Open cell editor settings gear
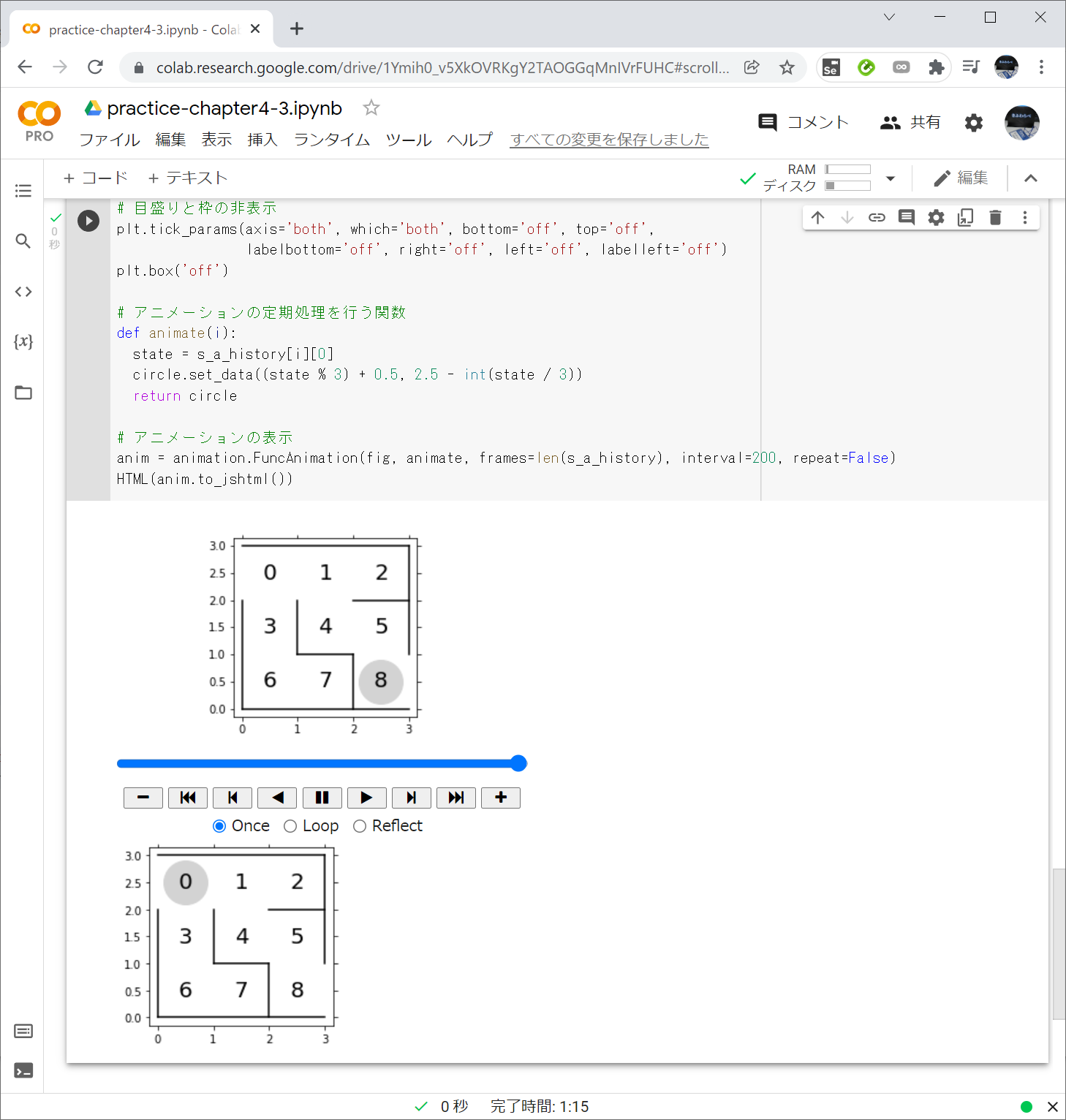The image size is (1066, 1120). tap(936, 217)
